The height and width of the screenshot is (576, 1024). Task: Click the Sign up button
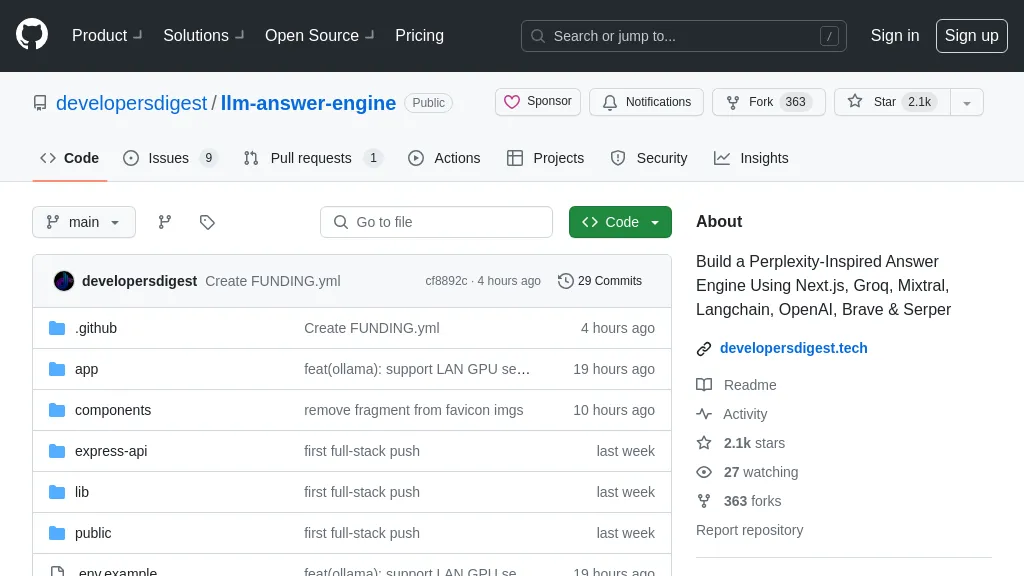tap(971, 36)
